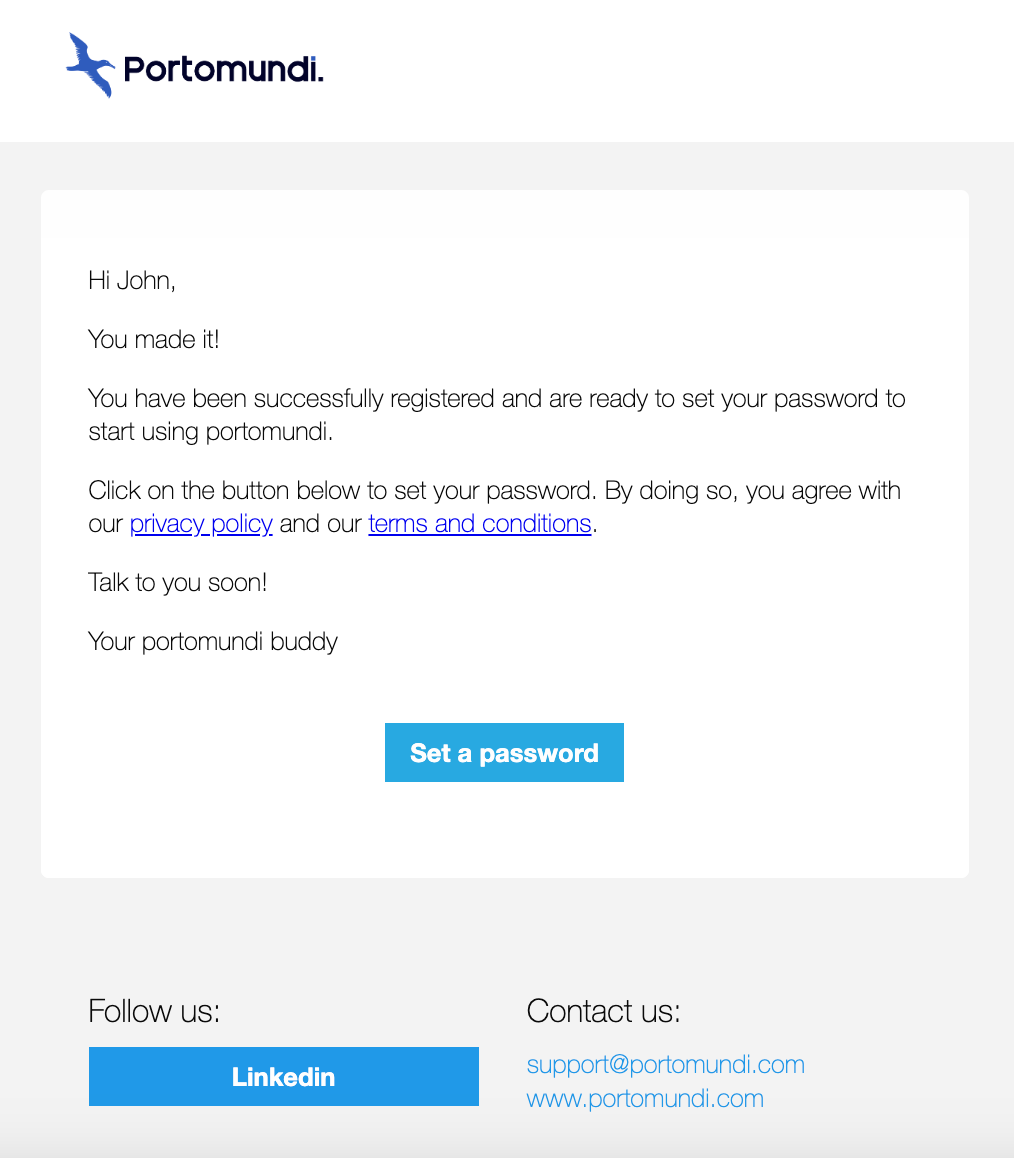Click the words 'and our' between links

321,524
